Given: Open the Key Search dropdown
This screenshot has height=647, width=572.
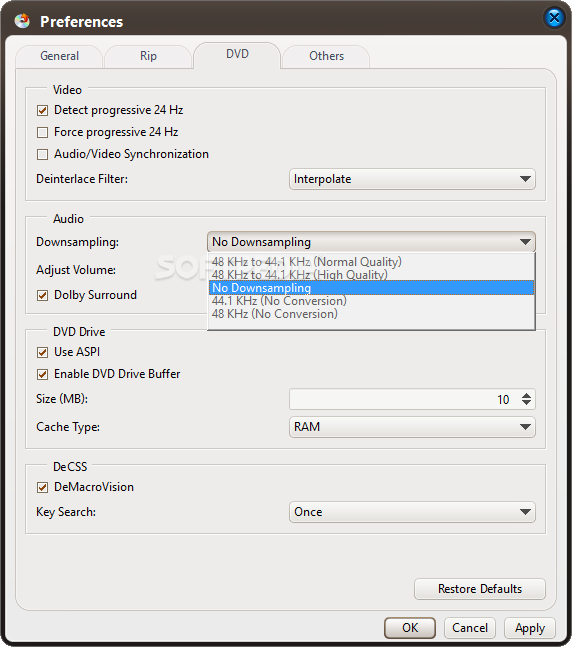Looking at the screenshot, I should coord(412,512).
